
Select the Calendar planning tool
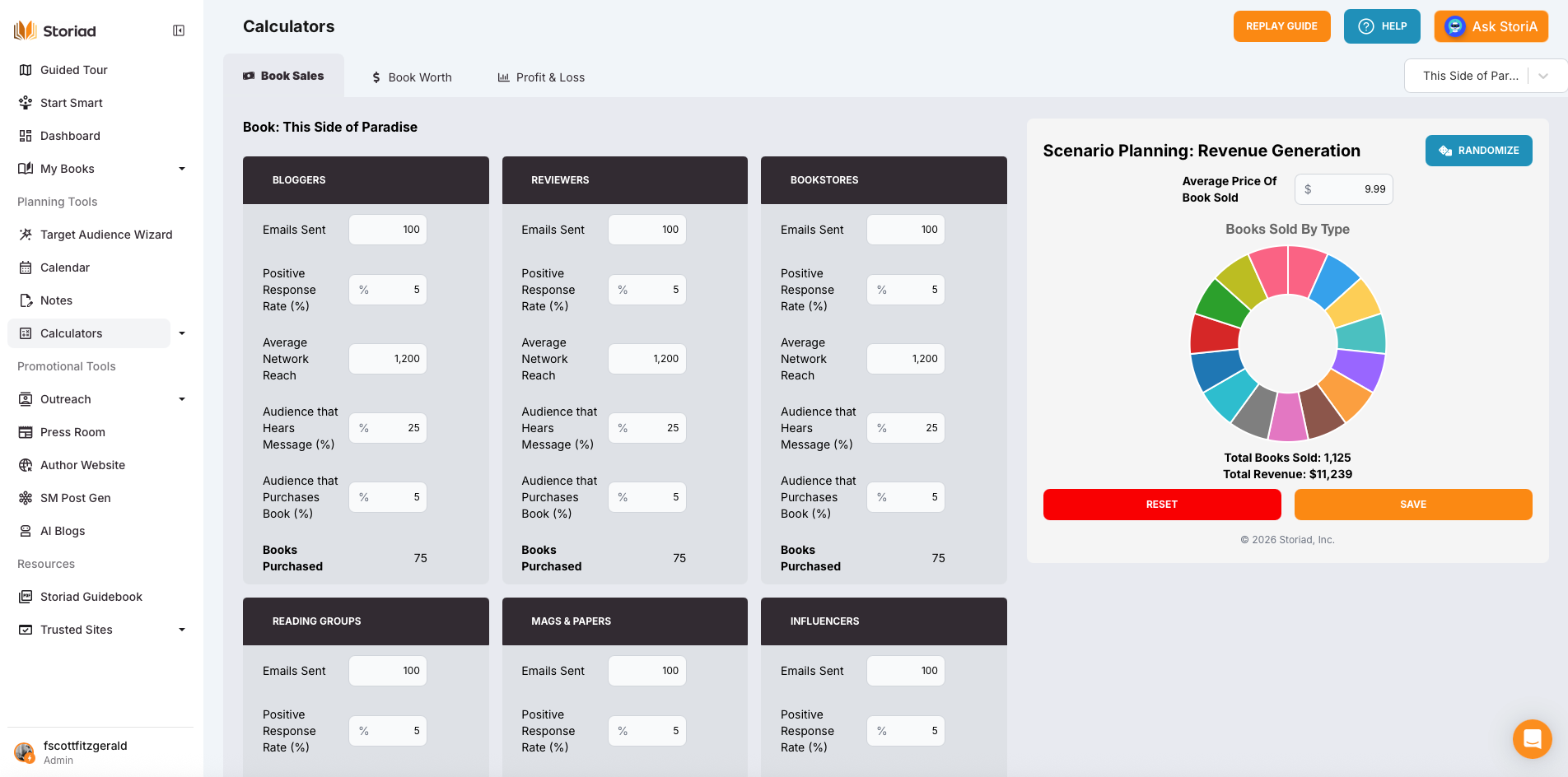tap(64, 268)
